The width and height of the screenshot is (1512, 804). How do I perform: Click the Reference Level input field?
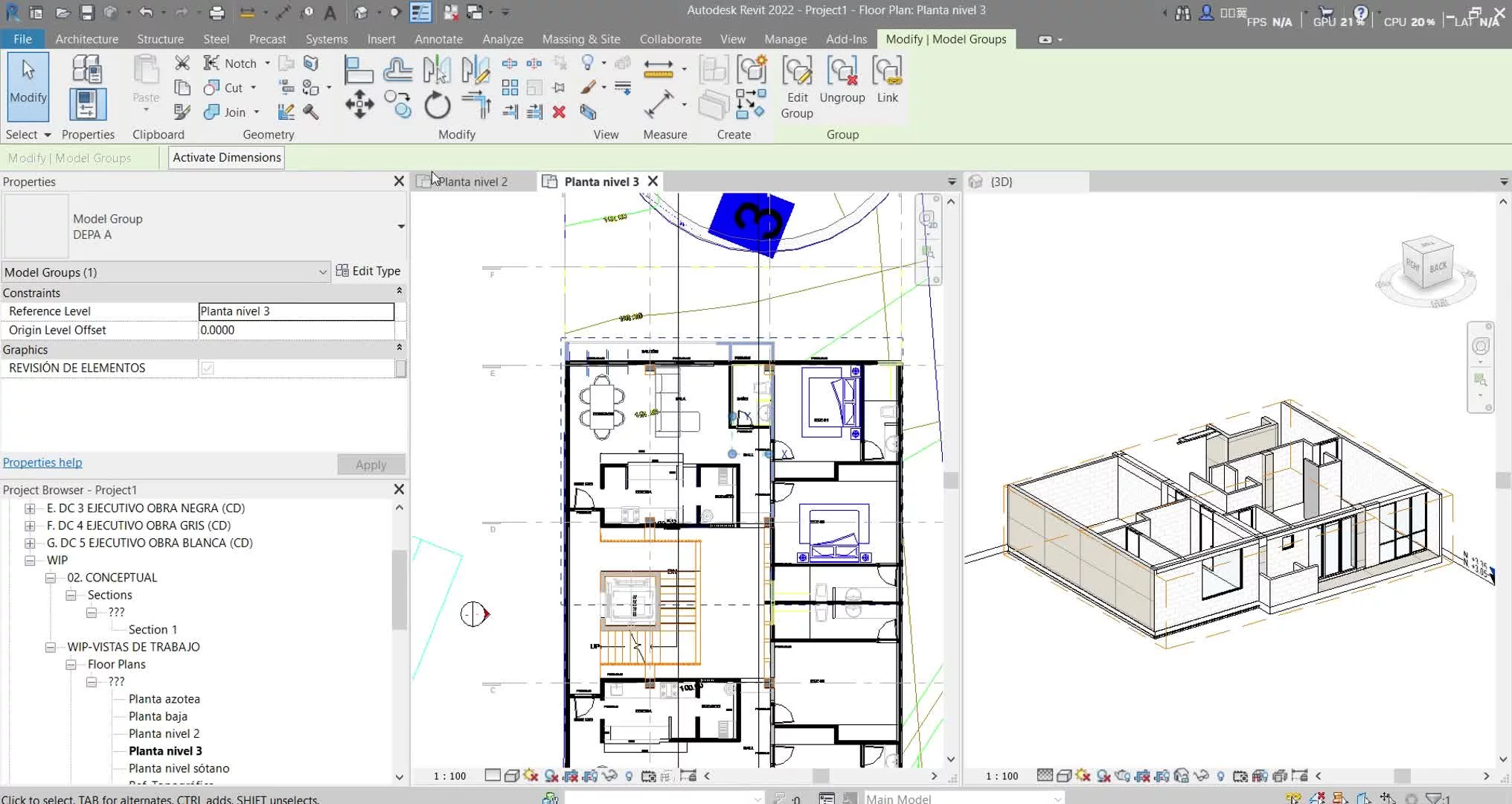(x=296, y=311)
